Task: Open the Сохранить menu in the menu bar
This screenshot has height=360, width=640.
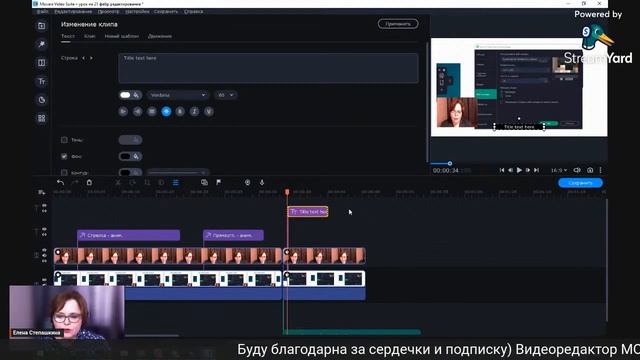Action: [x=166, y=11]
